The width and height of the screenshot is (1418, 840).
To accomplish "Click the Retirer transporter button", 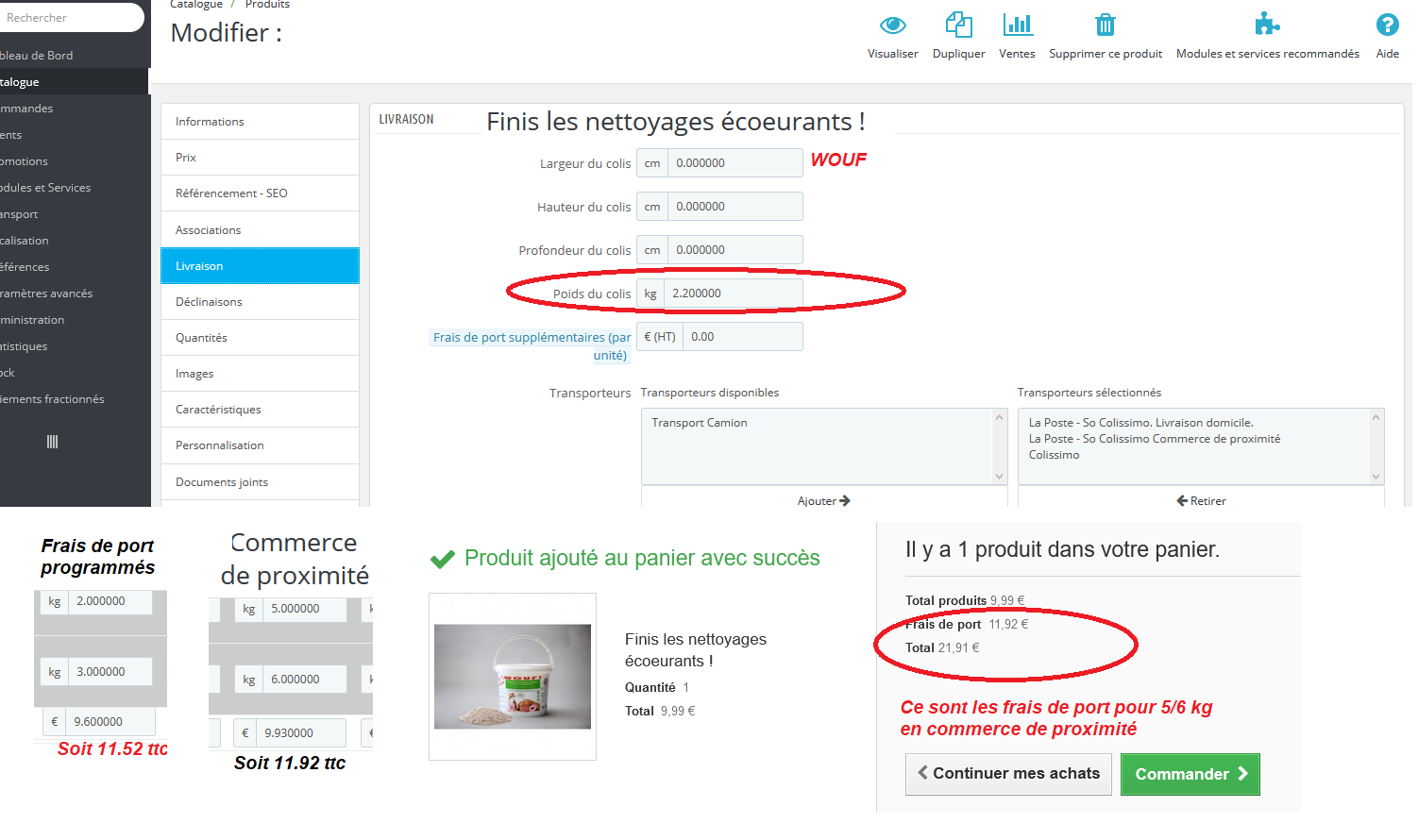I will (1201, 500).
